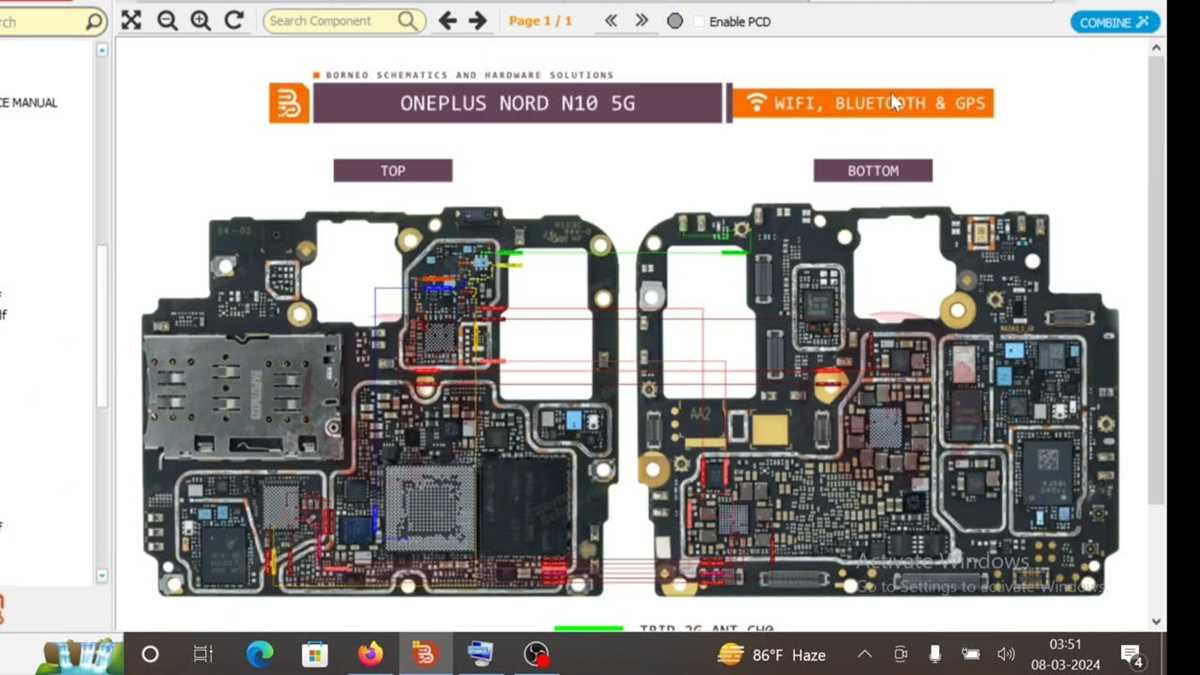This screenshot has width=1200, height=675.
Task: Click the monitor app icon on the taskbar
Action: pos(480,655)
